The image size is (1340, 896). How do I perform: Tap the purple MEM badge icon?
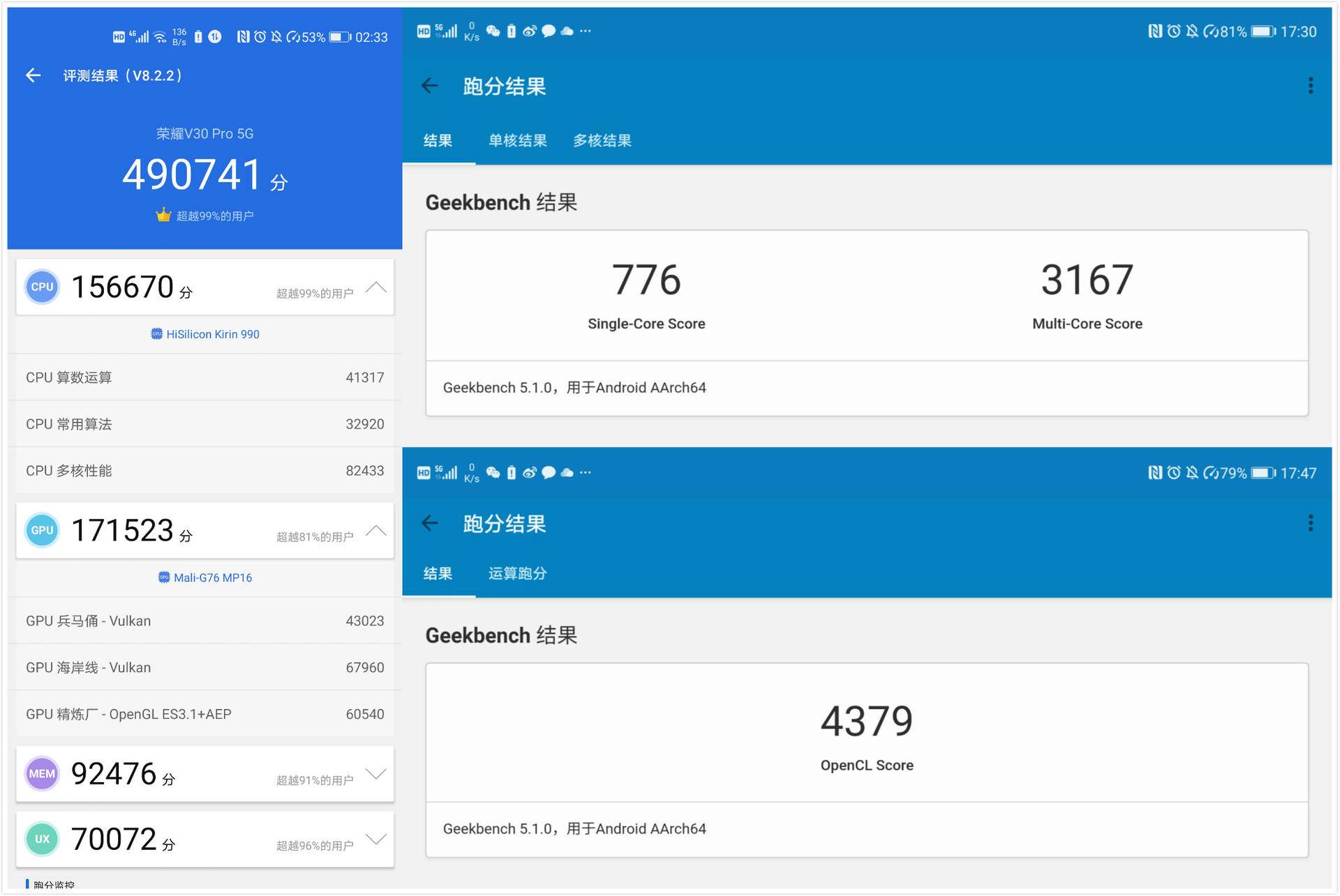click(x=42, y=774)
